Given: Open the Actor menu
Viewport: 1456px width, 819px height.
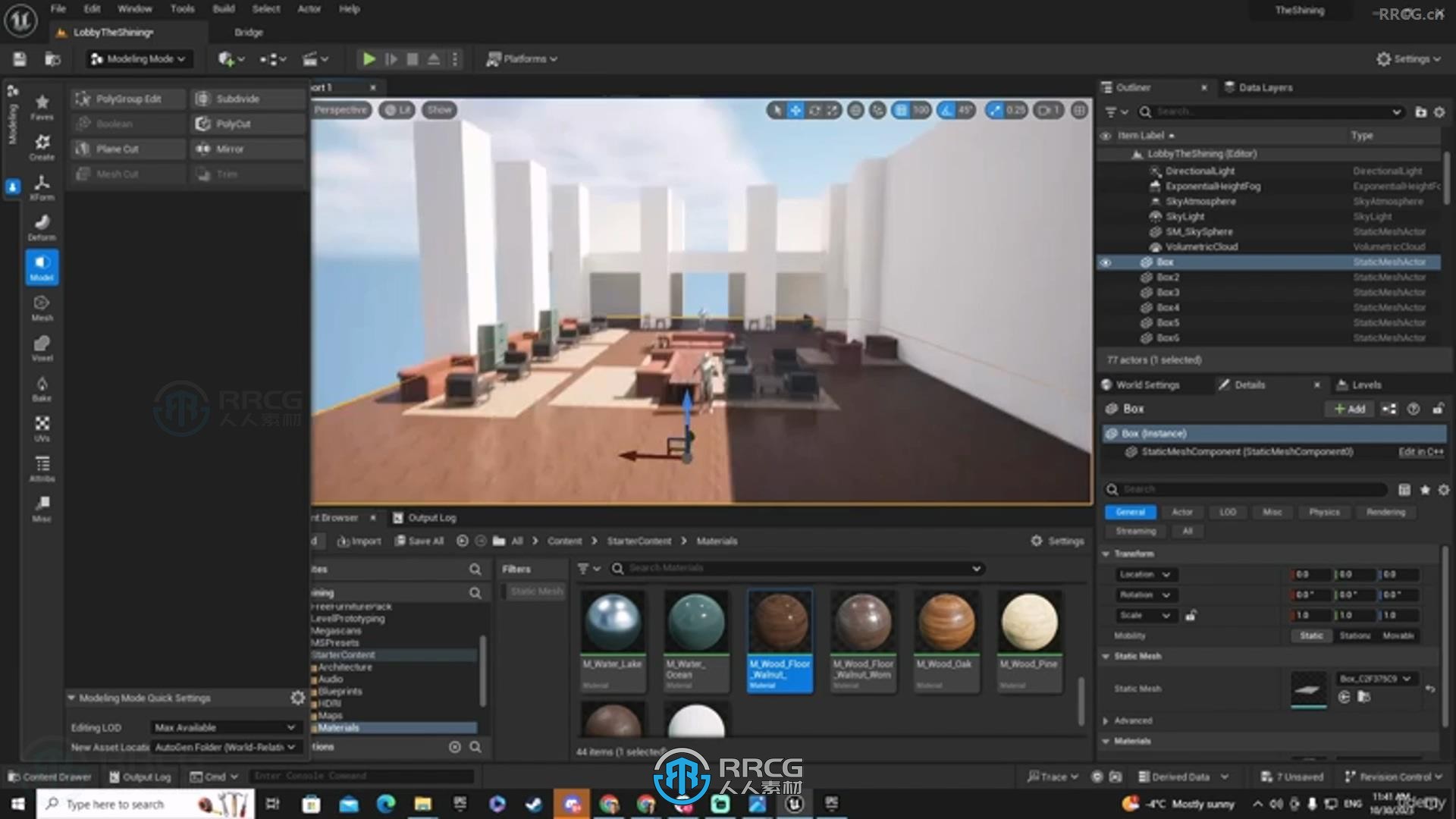Looking at the screenshot, I should 309,9.
